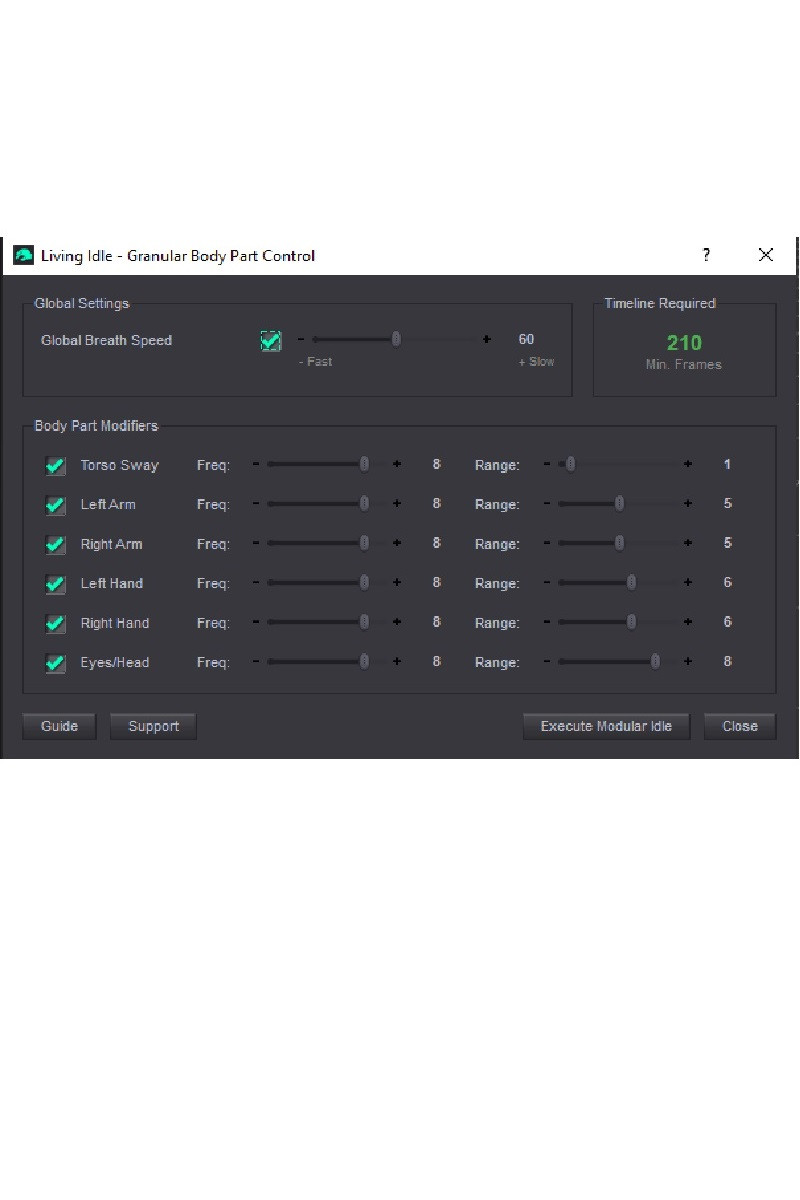Image resolution: width=800 pixels, height=1200 pixels.
Task: Decrease Torso Sway Freq with minus
Action: (x=256, y=464)
